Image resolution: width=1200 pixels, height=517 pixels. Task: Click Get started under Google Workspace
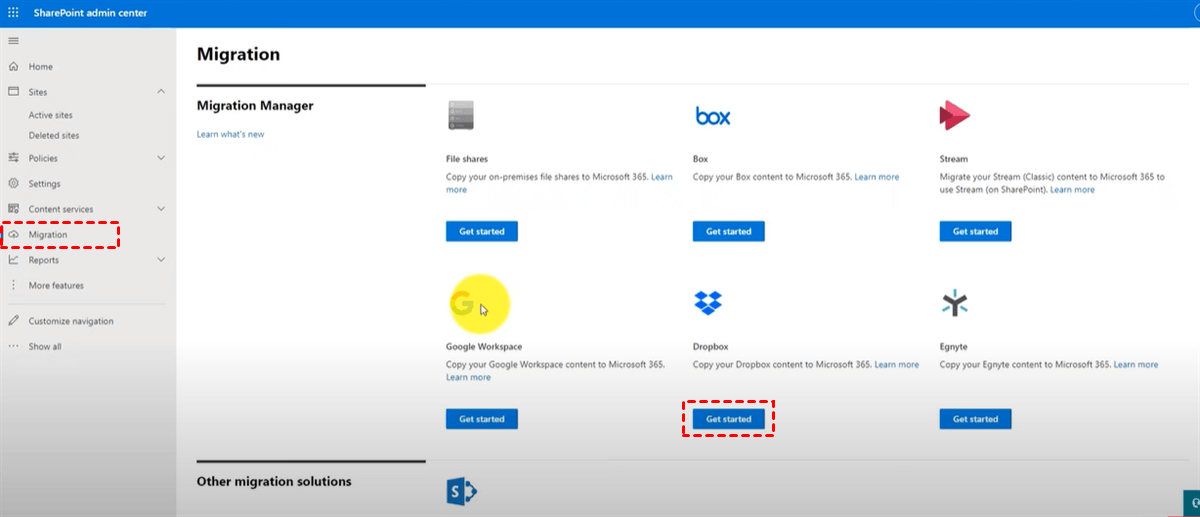point(481,419)
